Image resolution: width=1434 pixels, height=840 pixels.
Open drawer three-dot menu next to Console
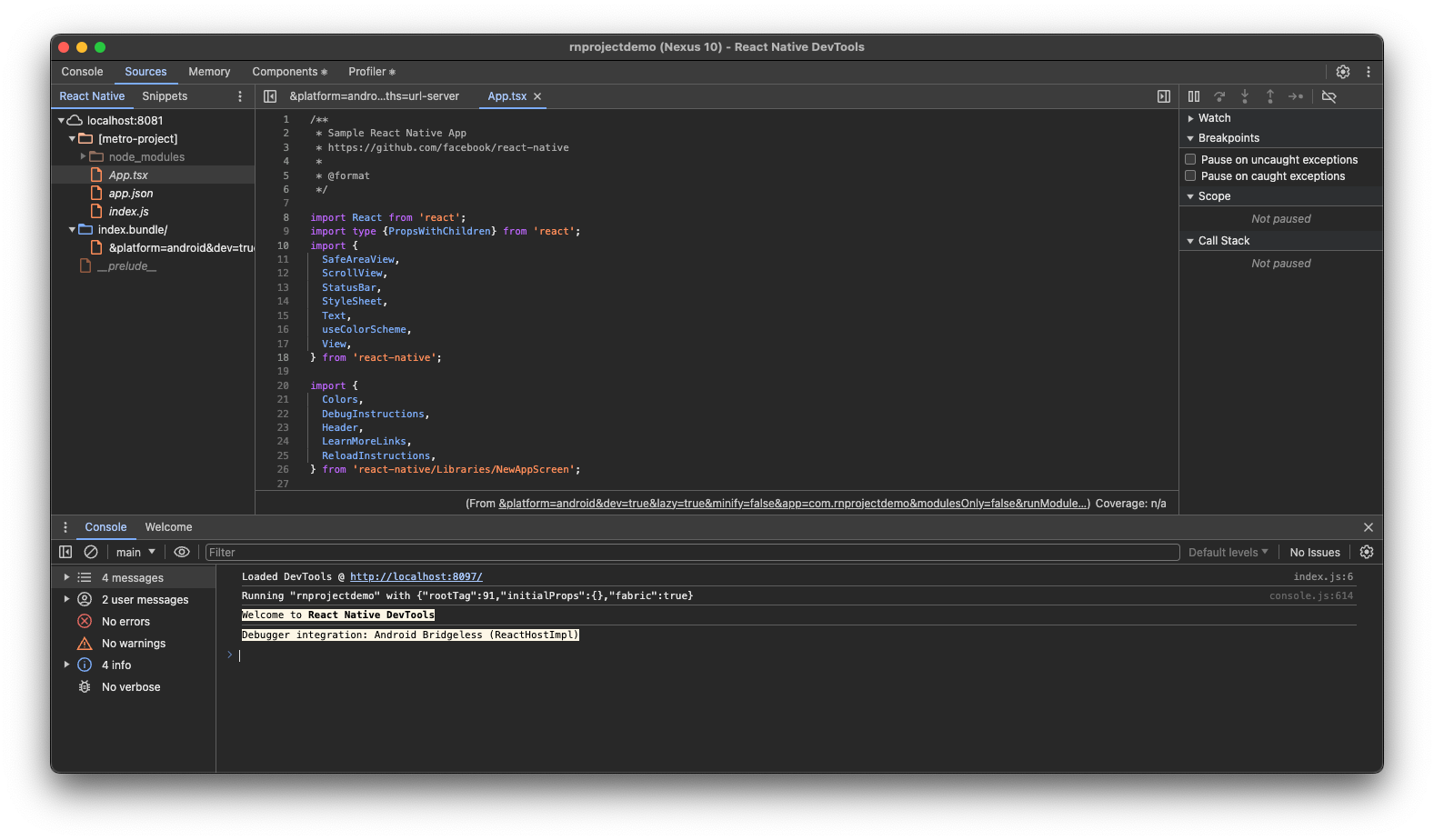click(65, 527)
